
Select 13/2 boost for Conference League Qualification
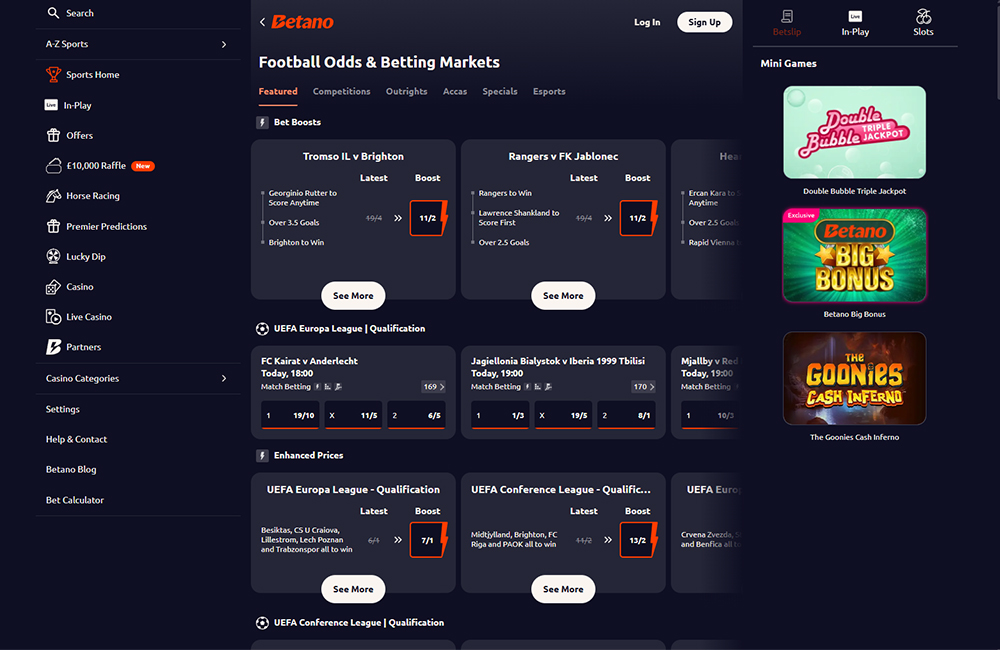[x=638, y=540]
